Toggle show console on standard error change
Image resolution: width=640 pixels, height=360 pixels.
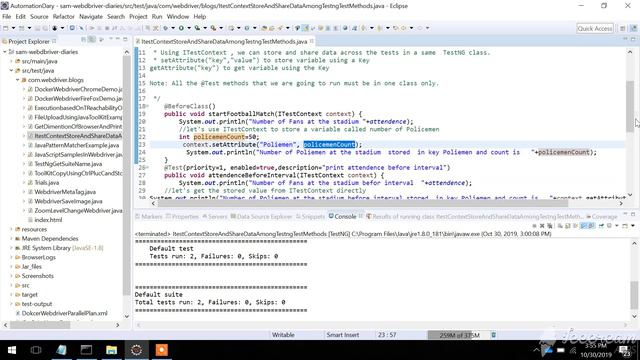pyautogui.click(x=591, y=226)
